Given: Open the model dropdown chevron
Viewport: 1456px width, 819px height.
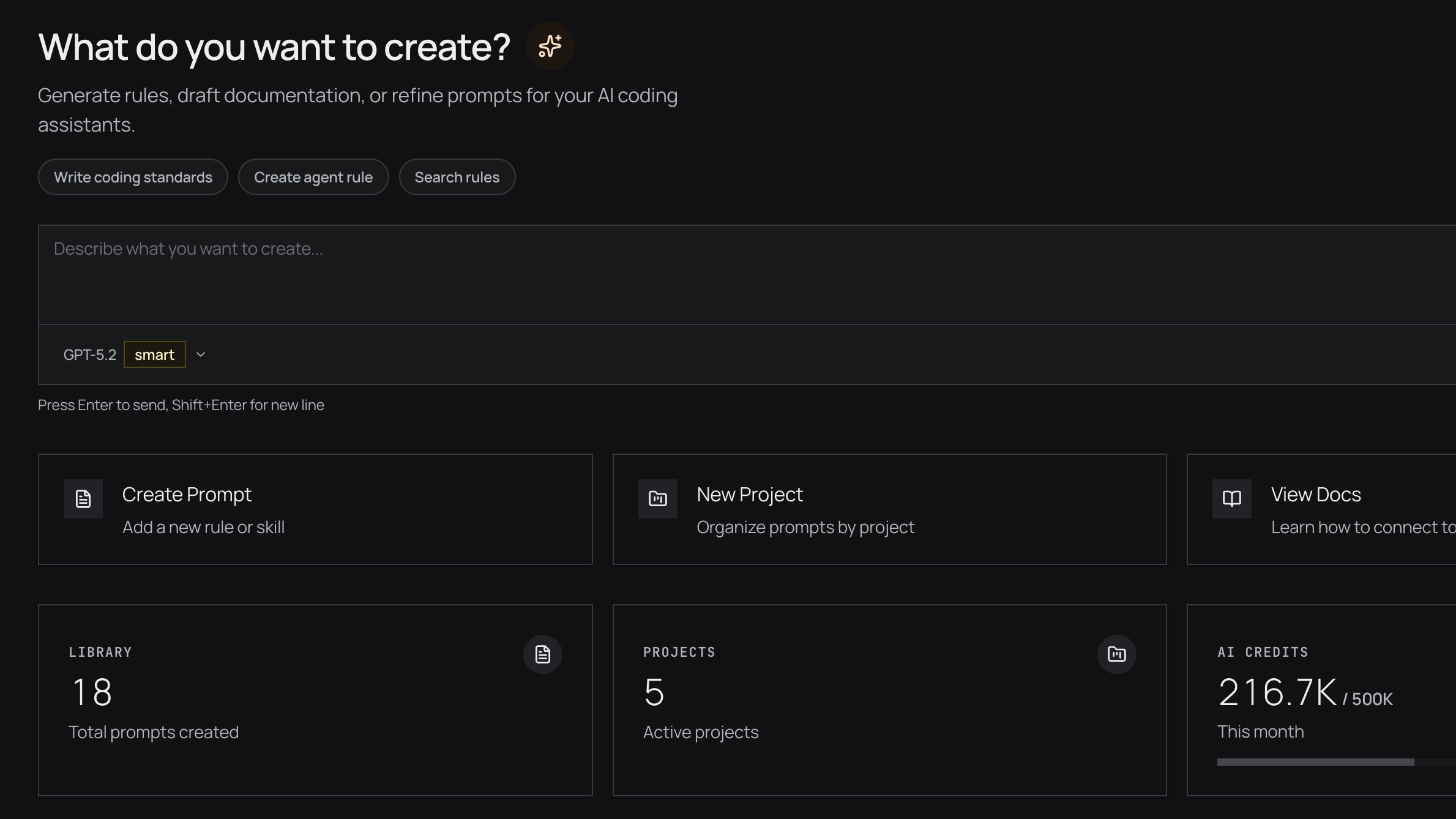Looking at the screenshot, I should pyautogui.click(x=200, y=354).
